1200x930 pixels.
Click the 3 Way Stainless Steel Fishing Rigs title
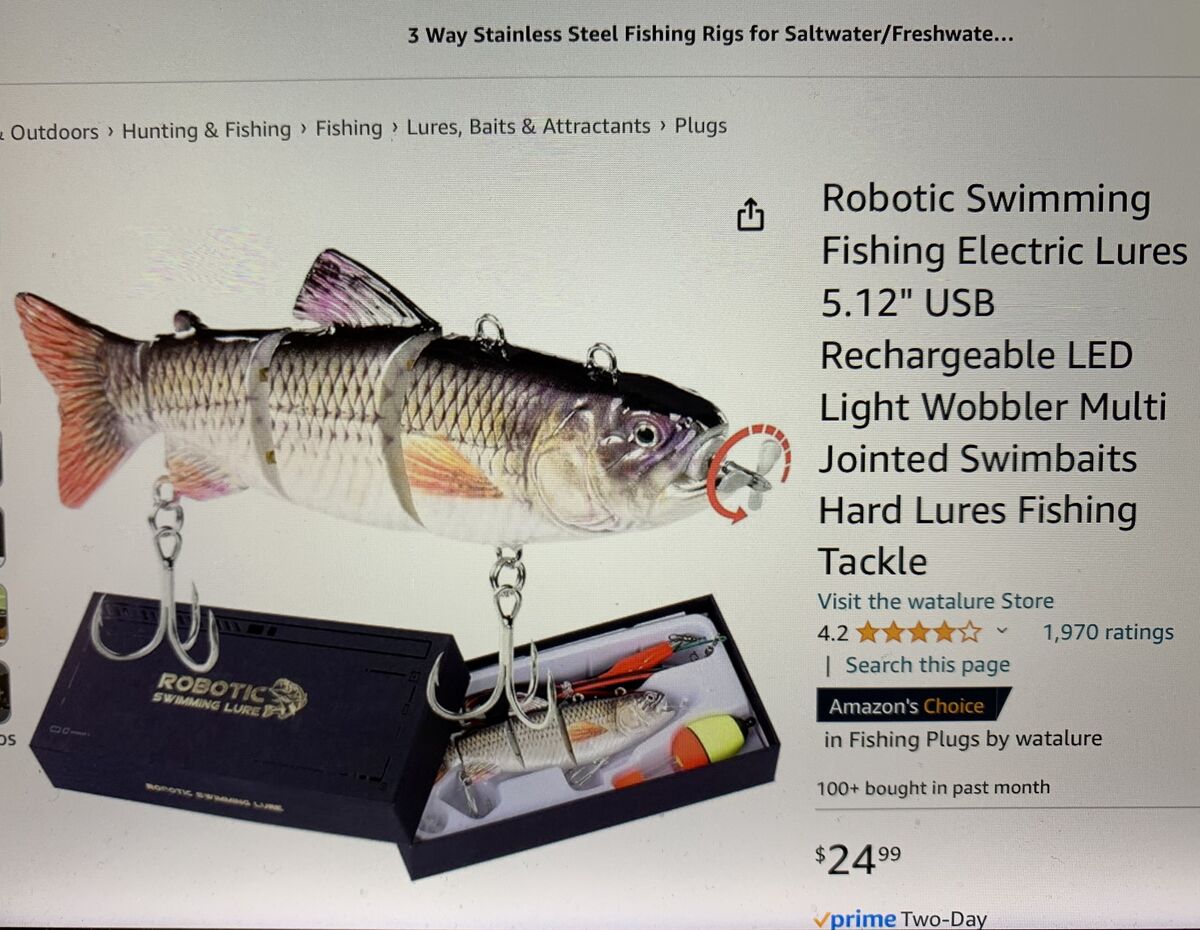coord(710,36)
